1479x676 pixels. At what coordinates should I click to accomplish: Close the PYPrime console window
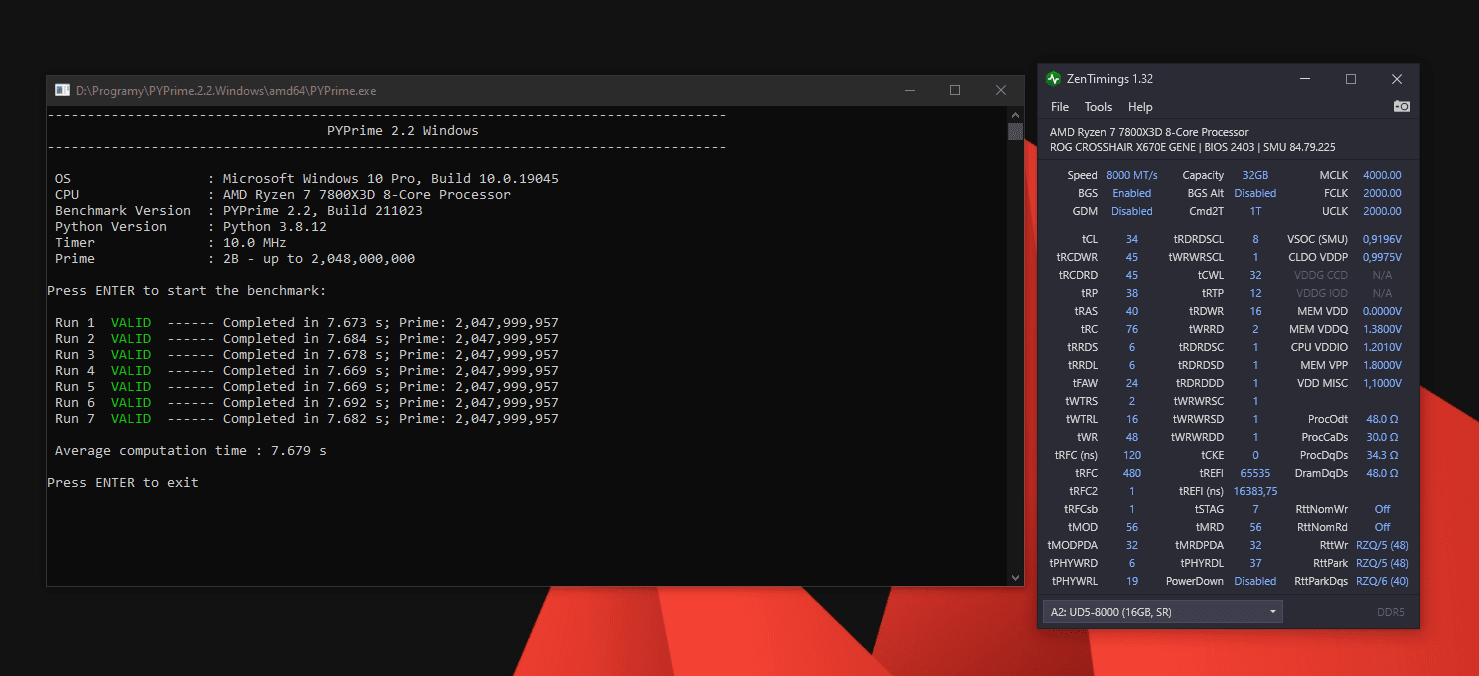pos(1001,90)
